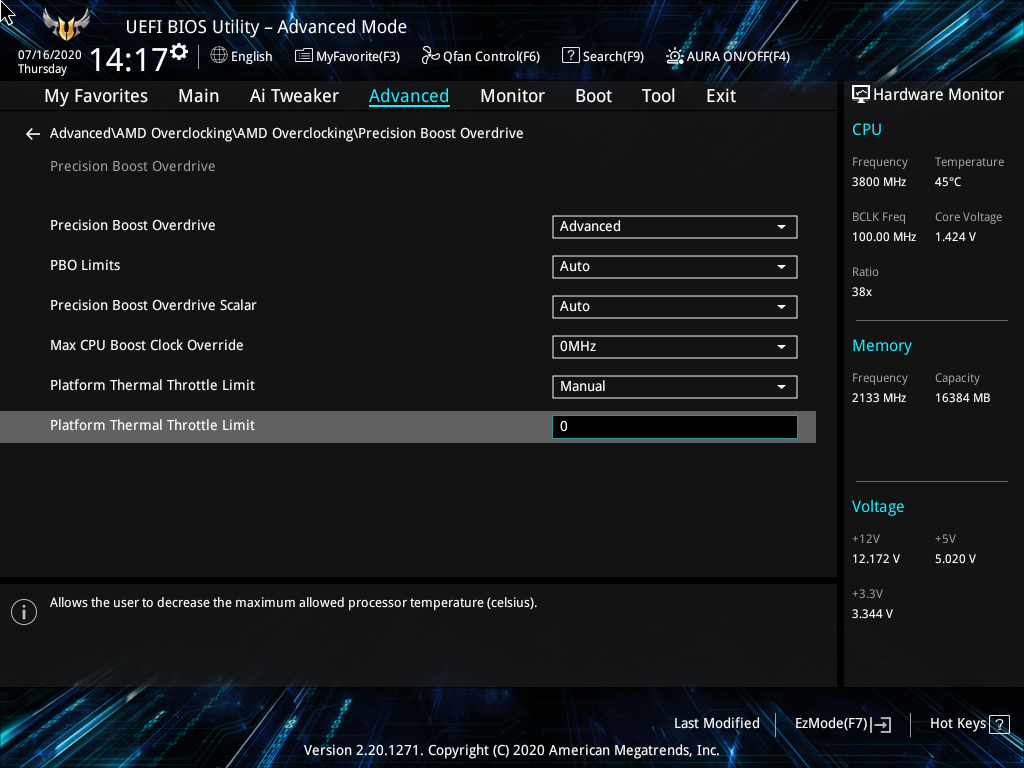Go to the Monitor tab

point(512,96)
